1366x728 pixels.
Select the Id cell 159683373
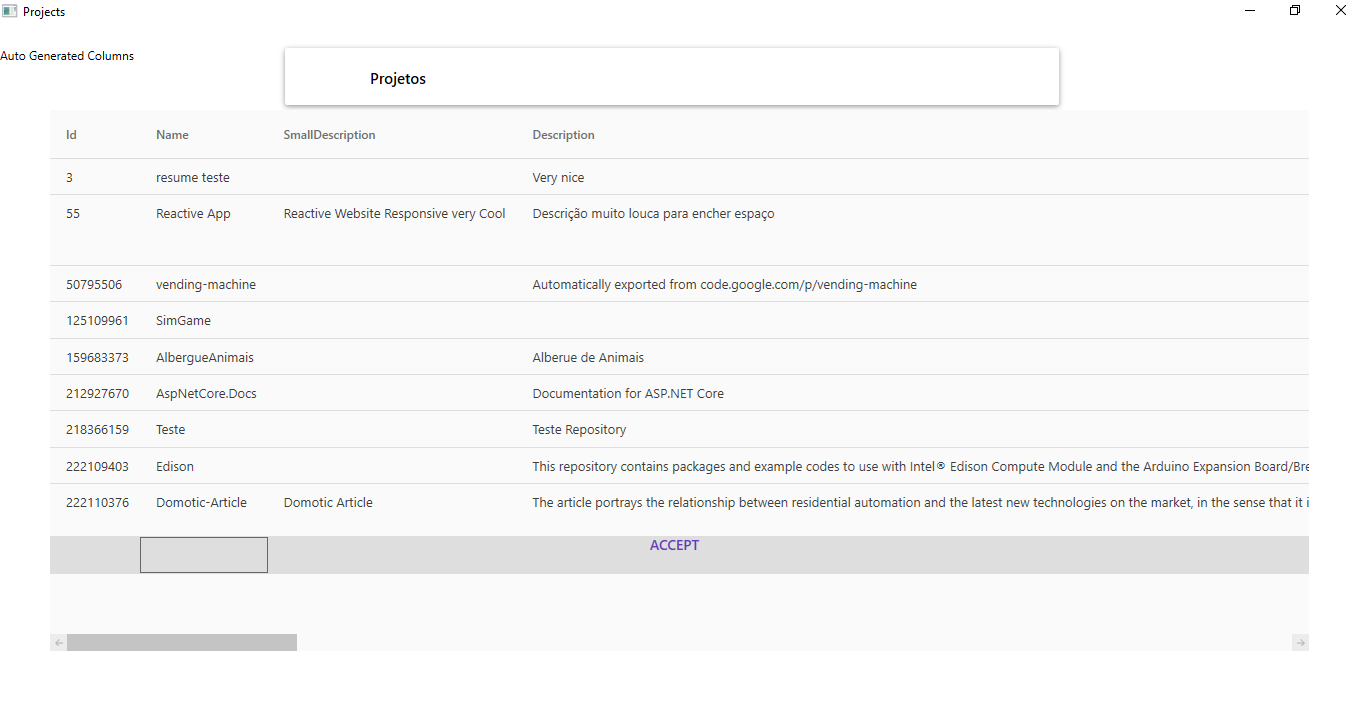click(x=95, y=357)
